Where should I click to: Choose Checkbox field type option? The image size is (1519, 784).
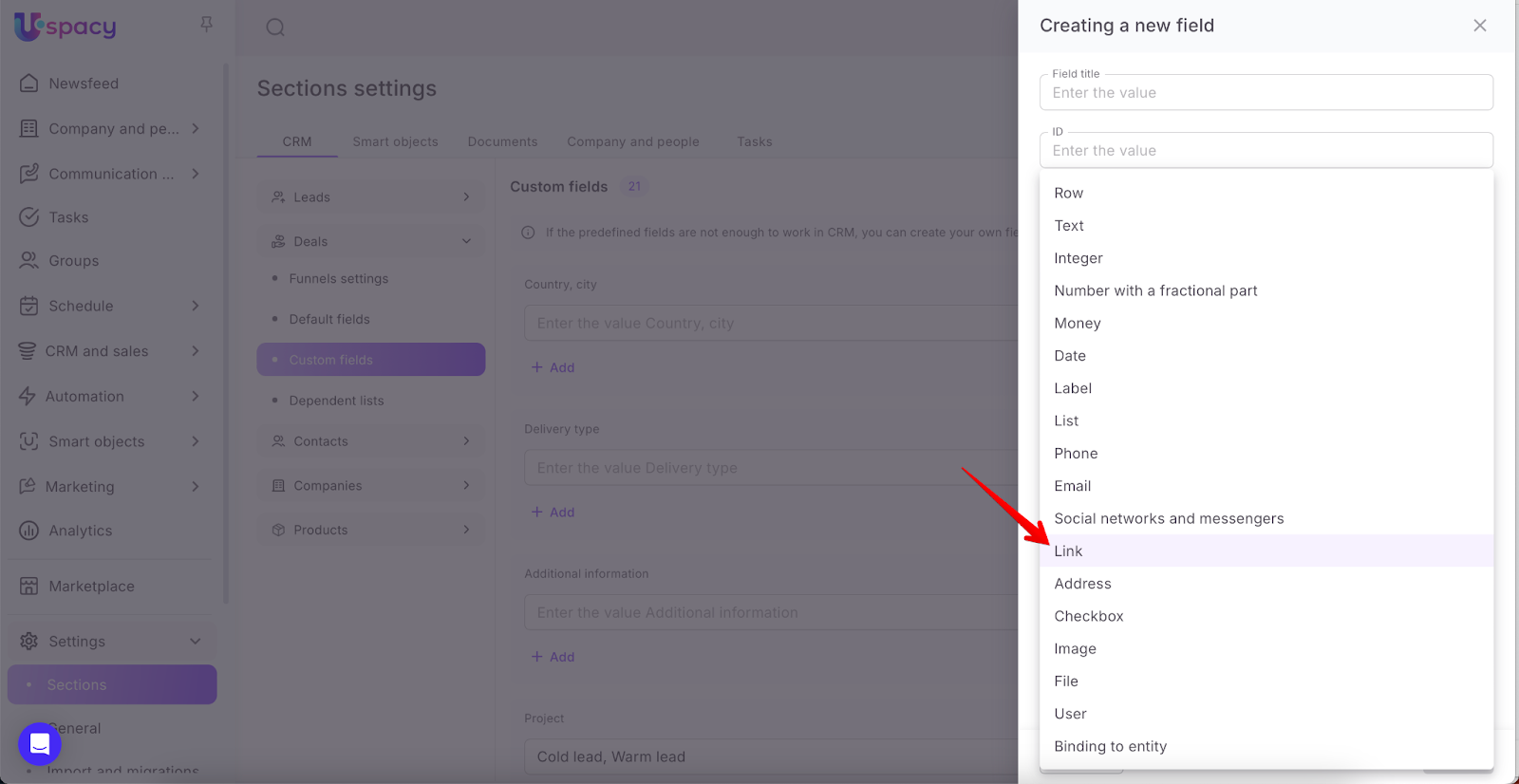point(1088,616)
